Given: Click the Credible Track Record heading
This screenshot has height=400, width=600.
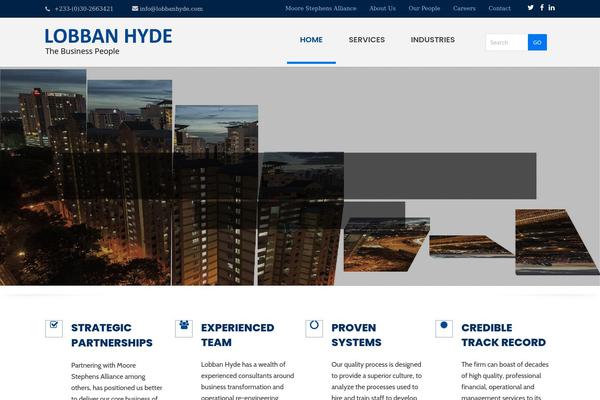Looking at the screenshot, I should point(504,335).
